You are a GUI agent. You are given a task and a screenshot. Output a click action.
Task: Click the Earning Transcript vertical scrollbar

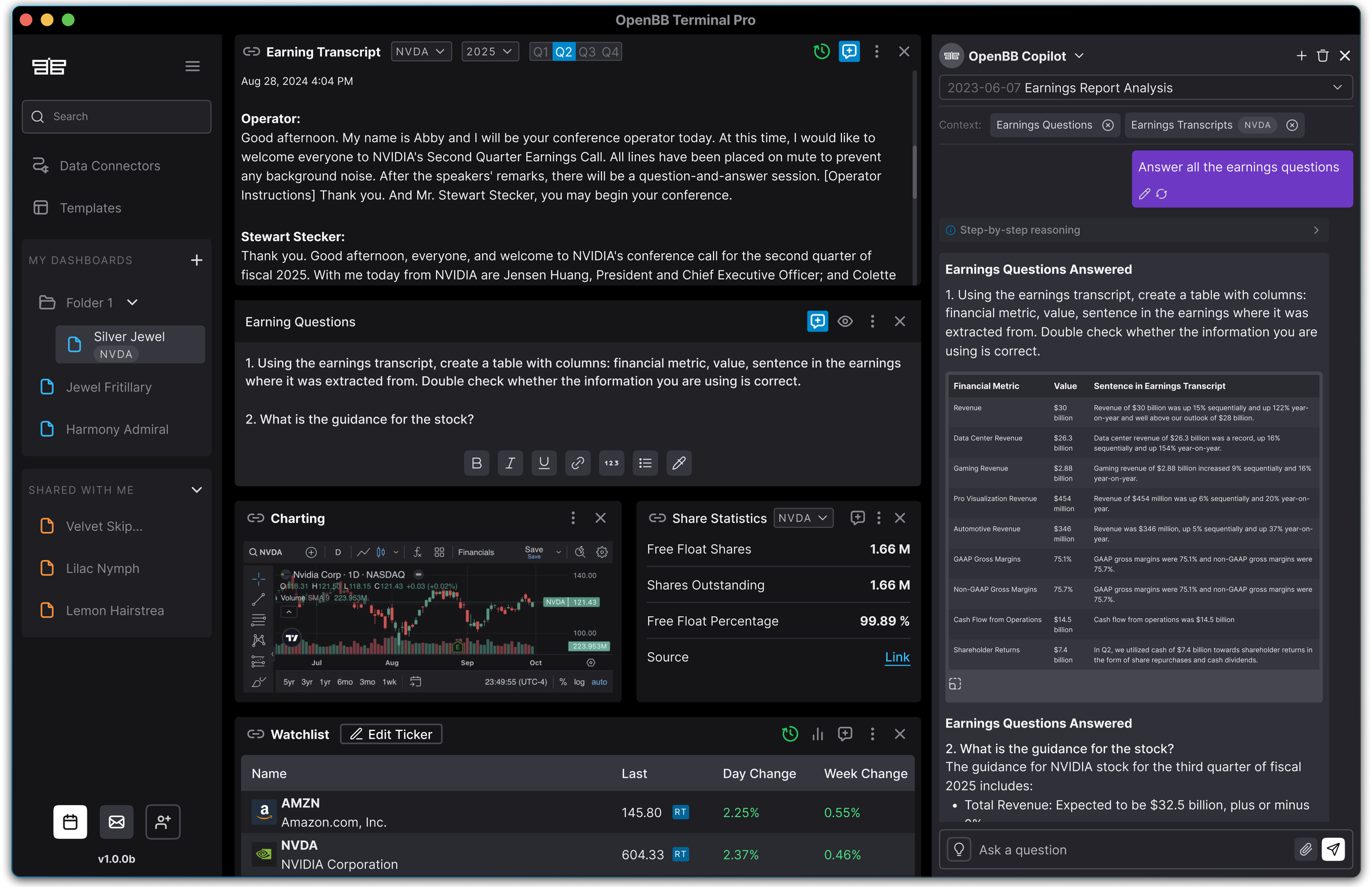(914, 171)
